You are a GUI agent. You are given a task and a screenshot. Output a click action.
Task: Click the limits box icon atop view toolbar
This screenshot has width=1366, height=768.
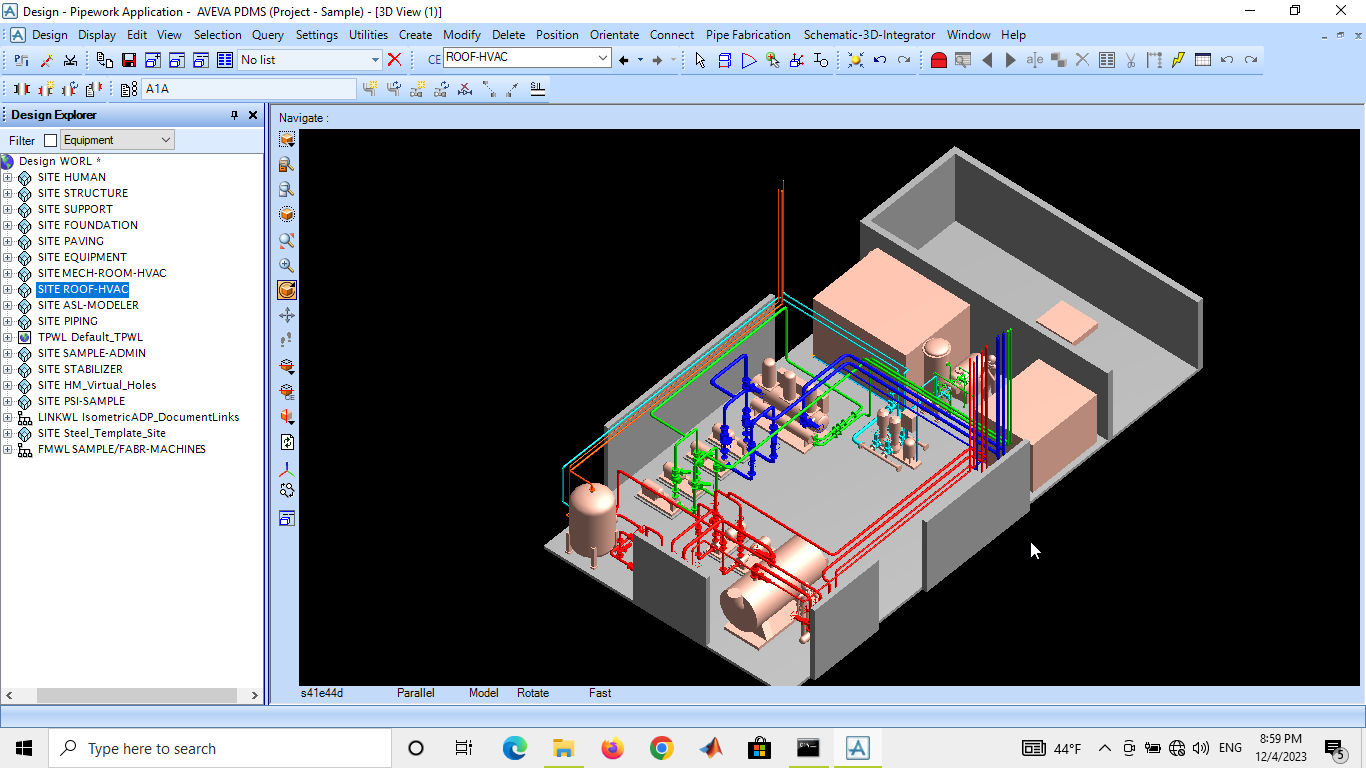[287, 139]
